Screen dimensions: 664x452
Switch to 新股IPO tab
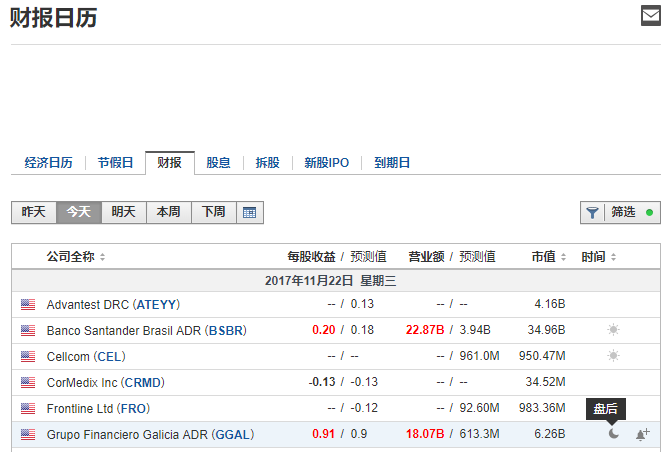pos(326,163)
